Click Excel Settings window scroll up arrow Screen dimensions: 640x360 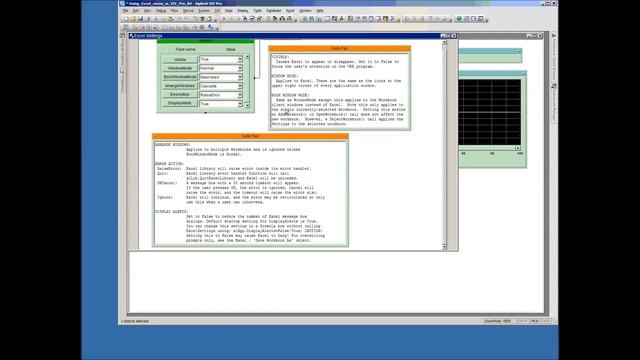click(x=444, y=42)
